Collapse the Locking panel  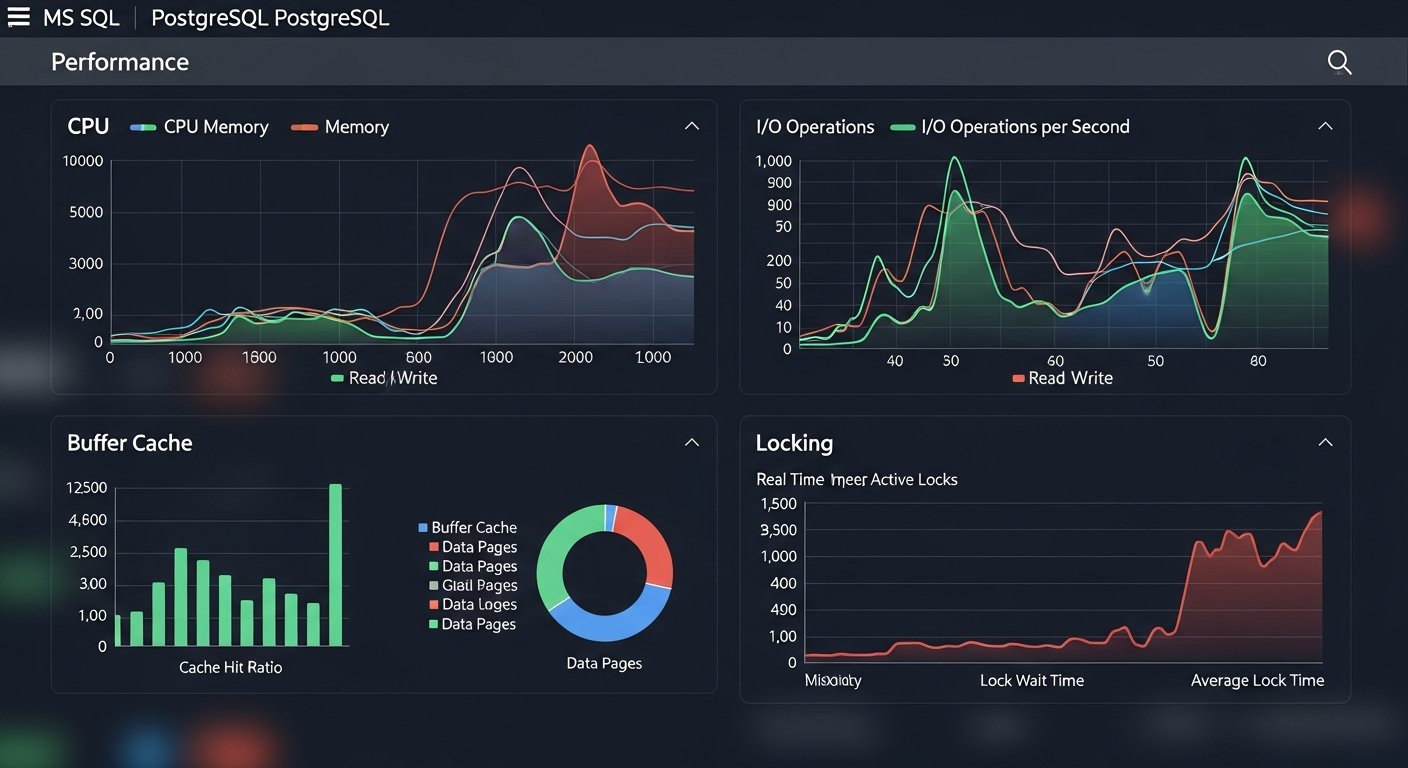point(1325,442)
